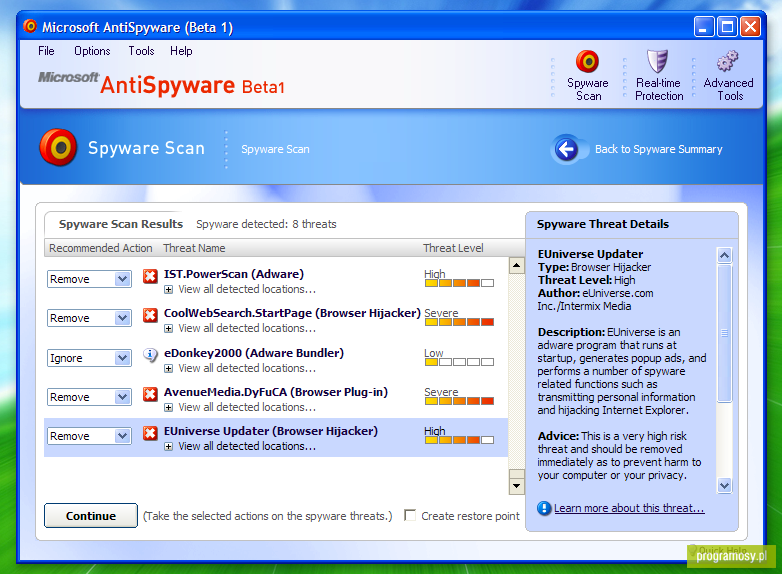Click threat details scroll up arrow
782x574 pixels.
pos(724,256)
